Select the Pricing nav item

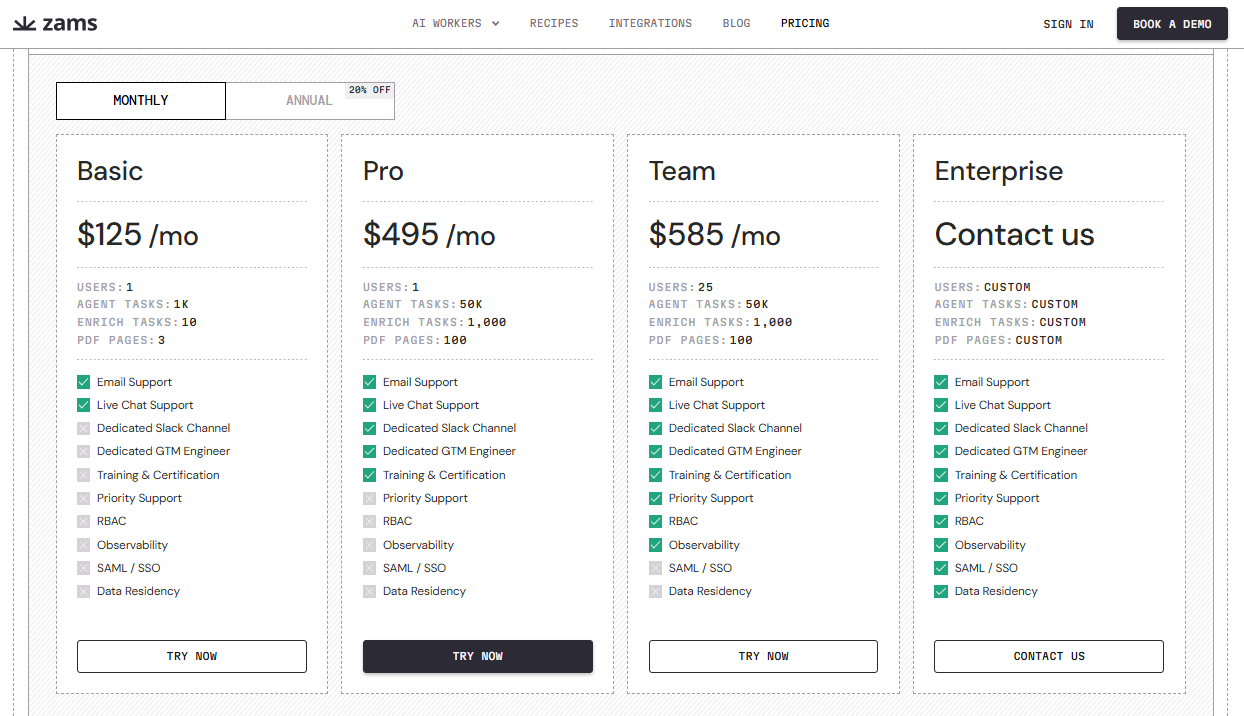pyautogui.click(x=805, y=23)
